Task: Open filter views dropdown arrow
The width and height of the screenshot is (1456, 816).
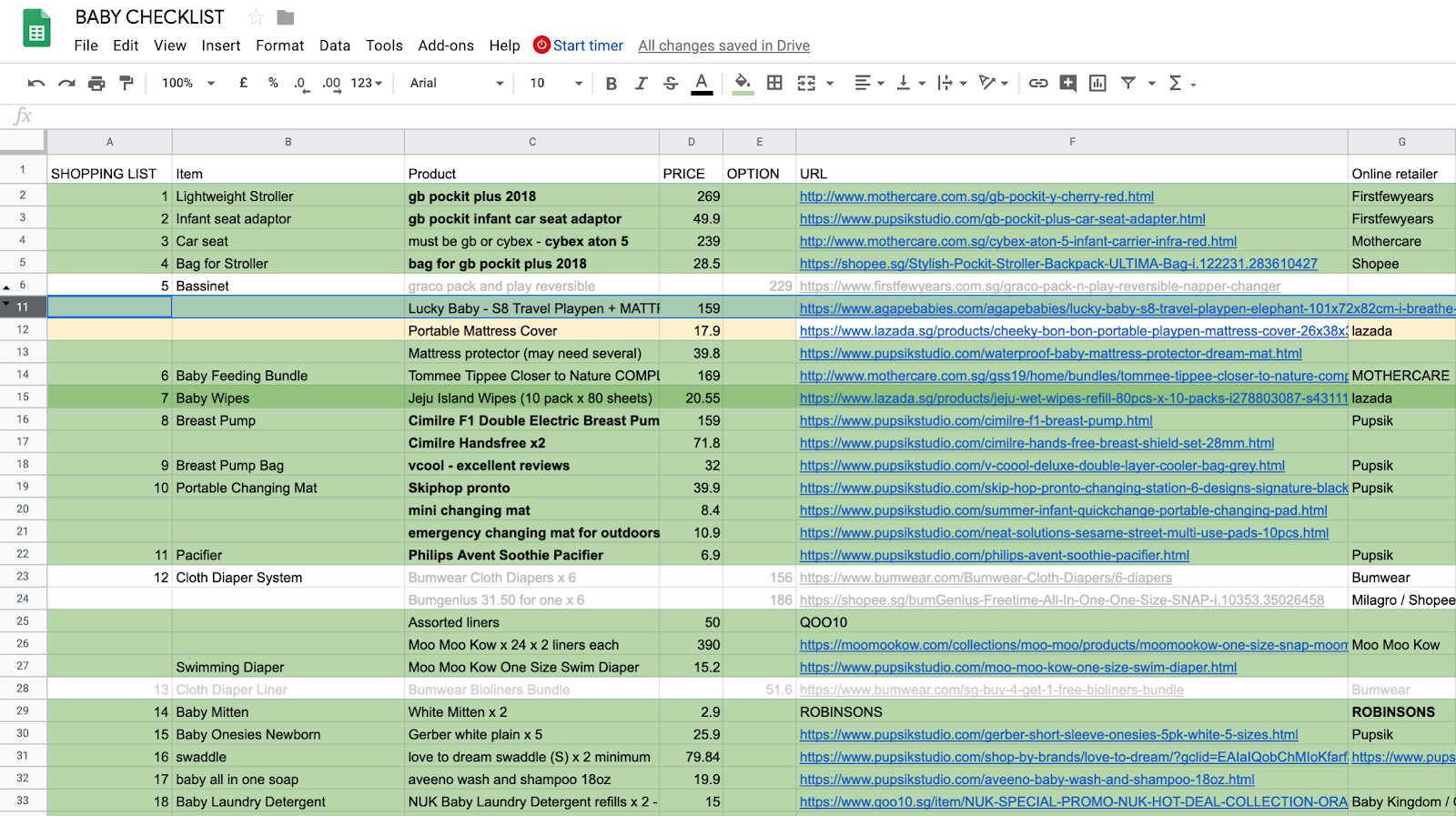Action: click(1151, 84)
